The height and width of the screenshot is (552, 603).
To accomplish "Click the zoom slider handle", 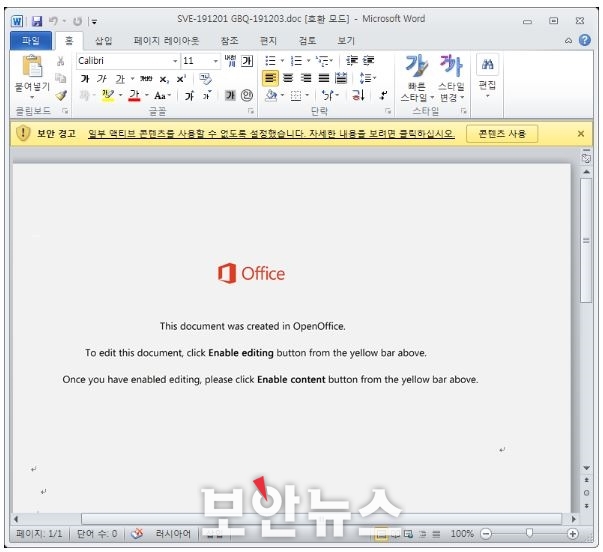I will click(x=530, y=533).
